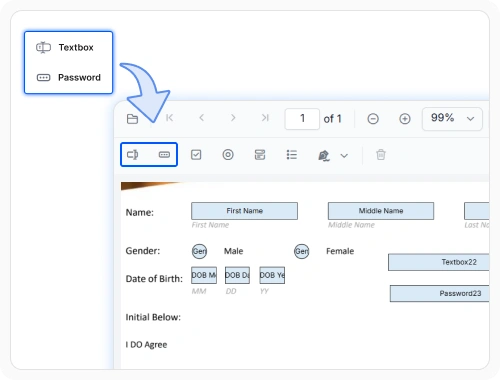Go to previous page
This screenshot has height=380, width=500.
pyautogui.click(x=201, y=118)
